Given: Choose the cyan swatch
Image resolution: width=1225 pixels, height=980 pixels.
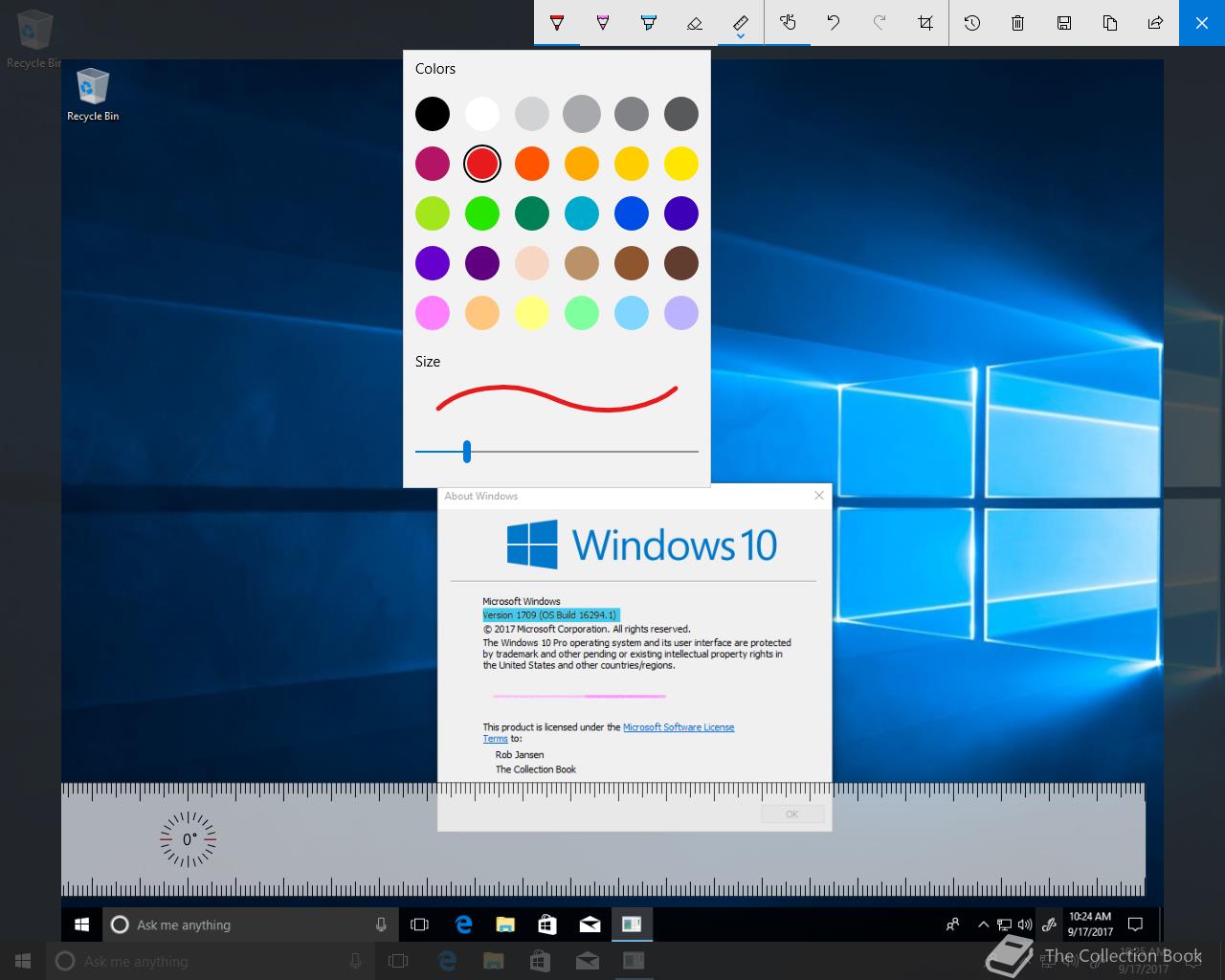Looking at the screenshot, I should point(582,213).
